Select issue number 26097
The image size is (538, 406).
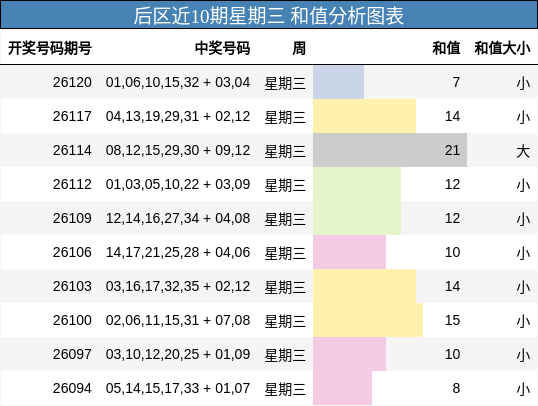click(72, 354)
